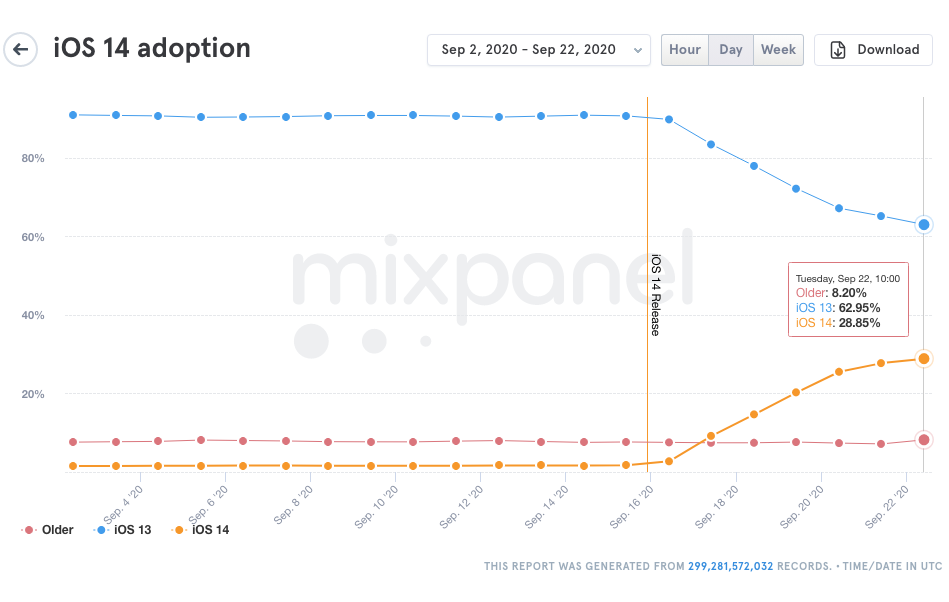Select the Day granularity tab
The width and height of the screenshot is (949, 602).
(731, 50)
